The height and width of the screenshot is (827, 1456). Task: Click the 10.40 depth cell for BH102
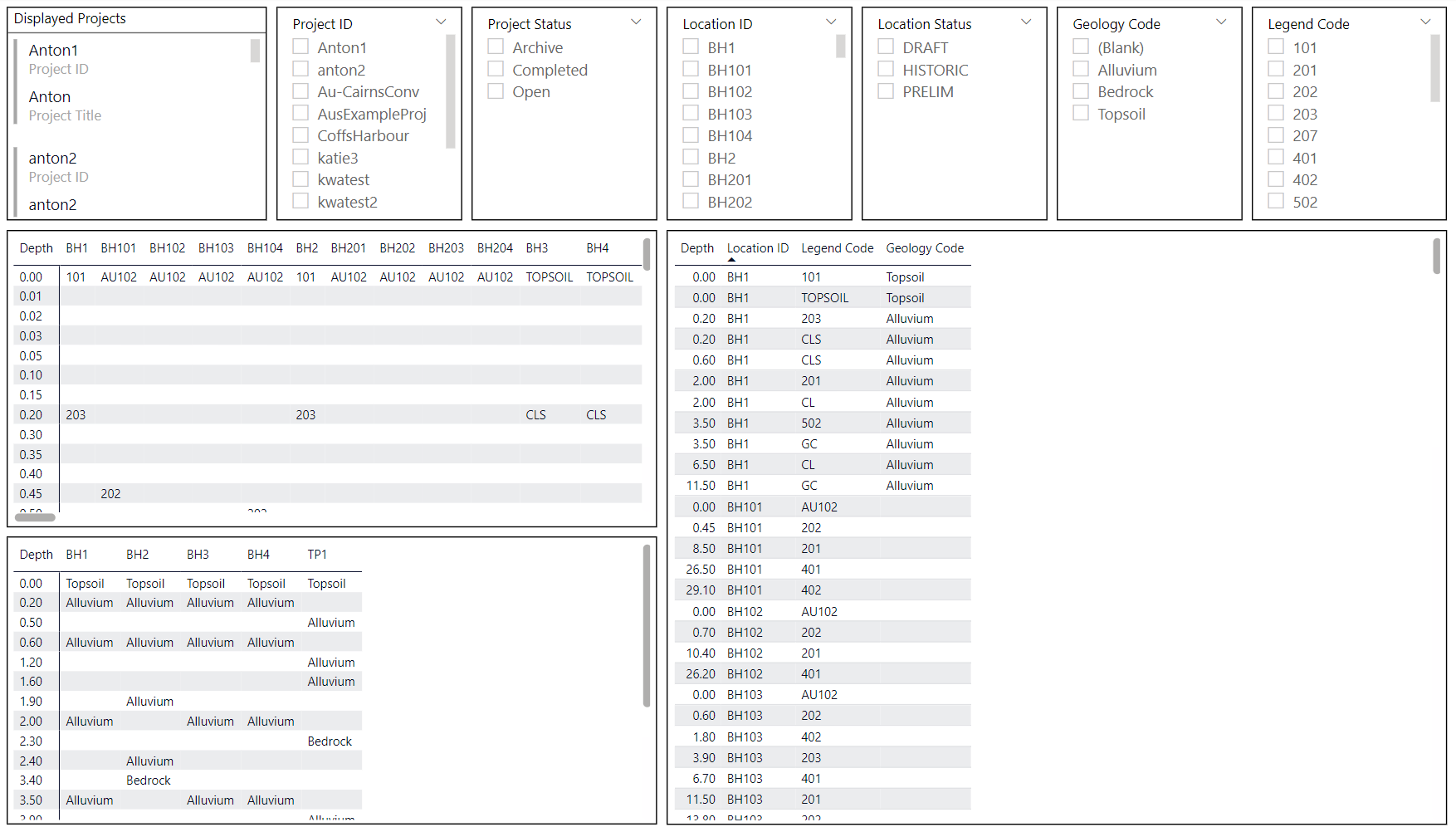[x=701, y=653]
